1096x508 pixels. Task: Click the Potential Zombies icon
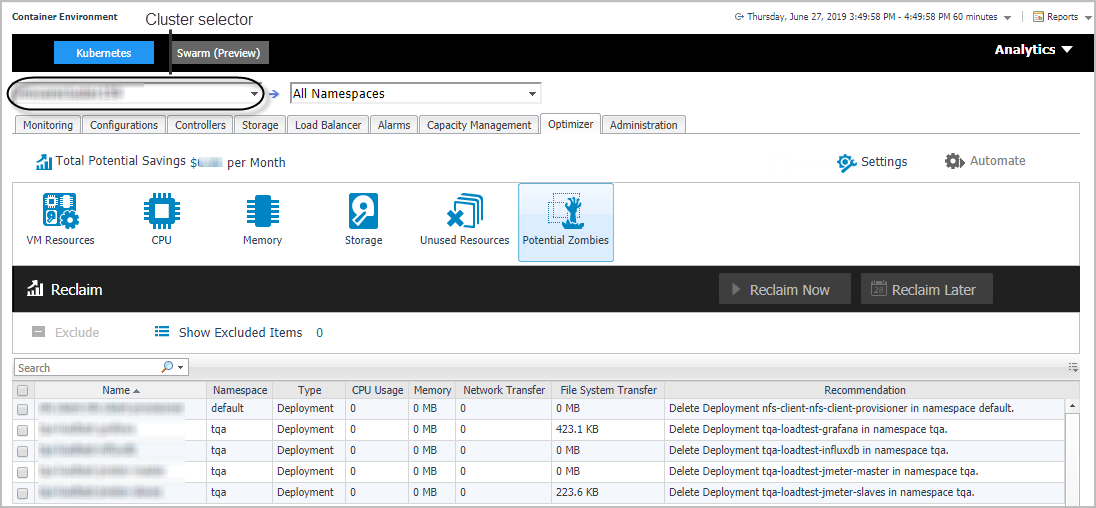point(565,212)
